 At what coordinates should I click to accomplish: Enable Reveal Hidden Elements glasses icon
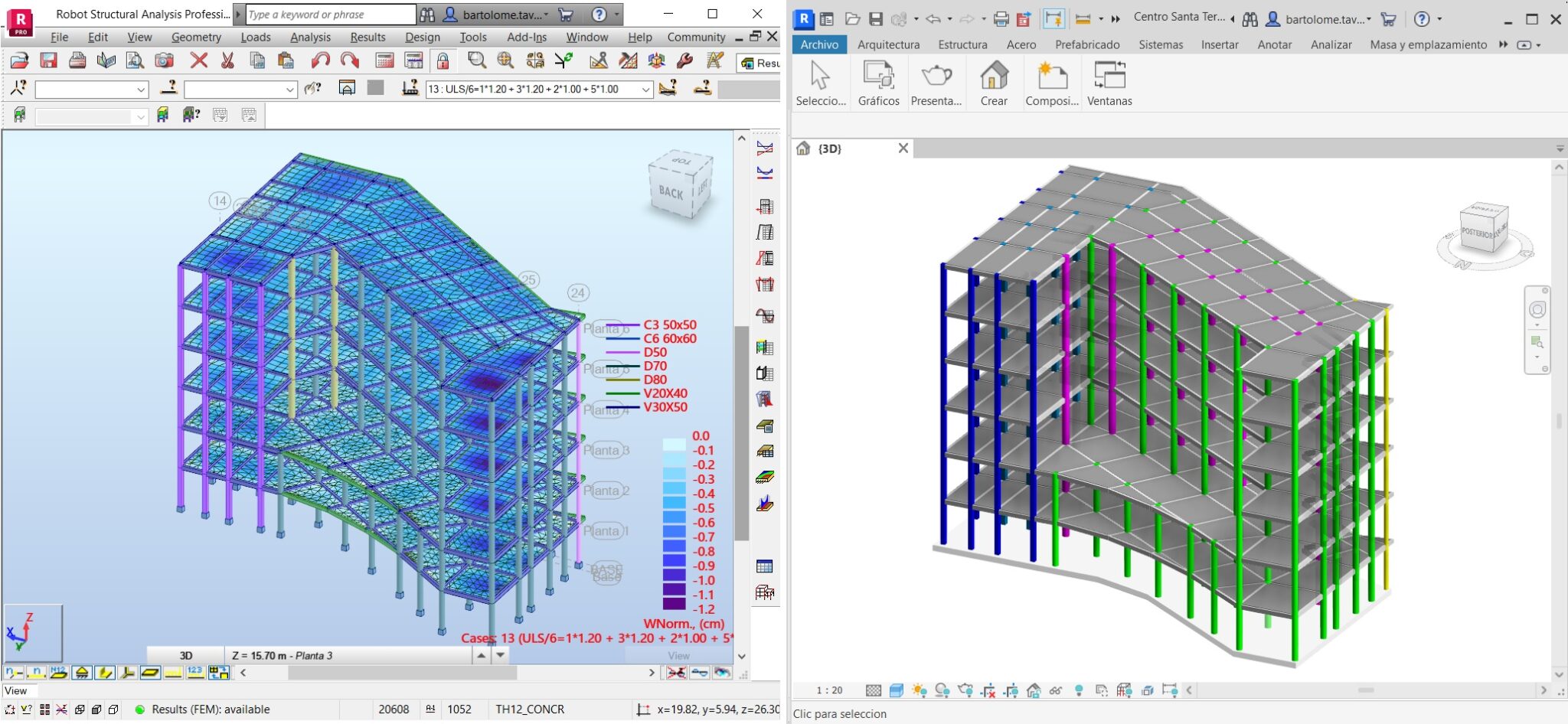pos(1055,690)
